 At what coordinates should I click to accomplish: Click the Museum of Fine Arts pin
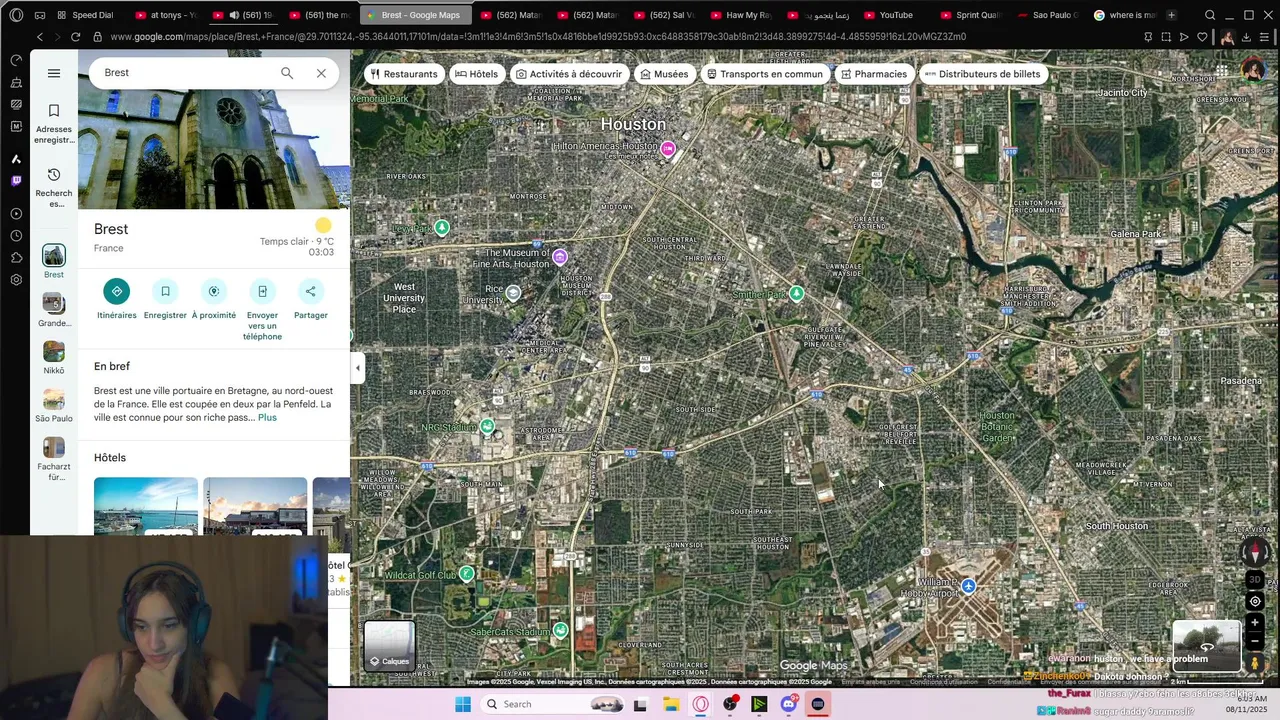560,257
